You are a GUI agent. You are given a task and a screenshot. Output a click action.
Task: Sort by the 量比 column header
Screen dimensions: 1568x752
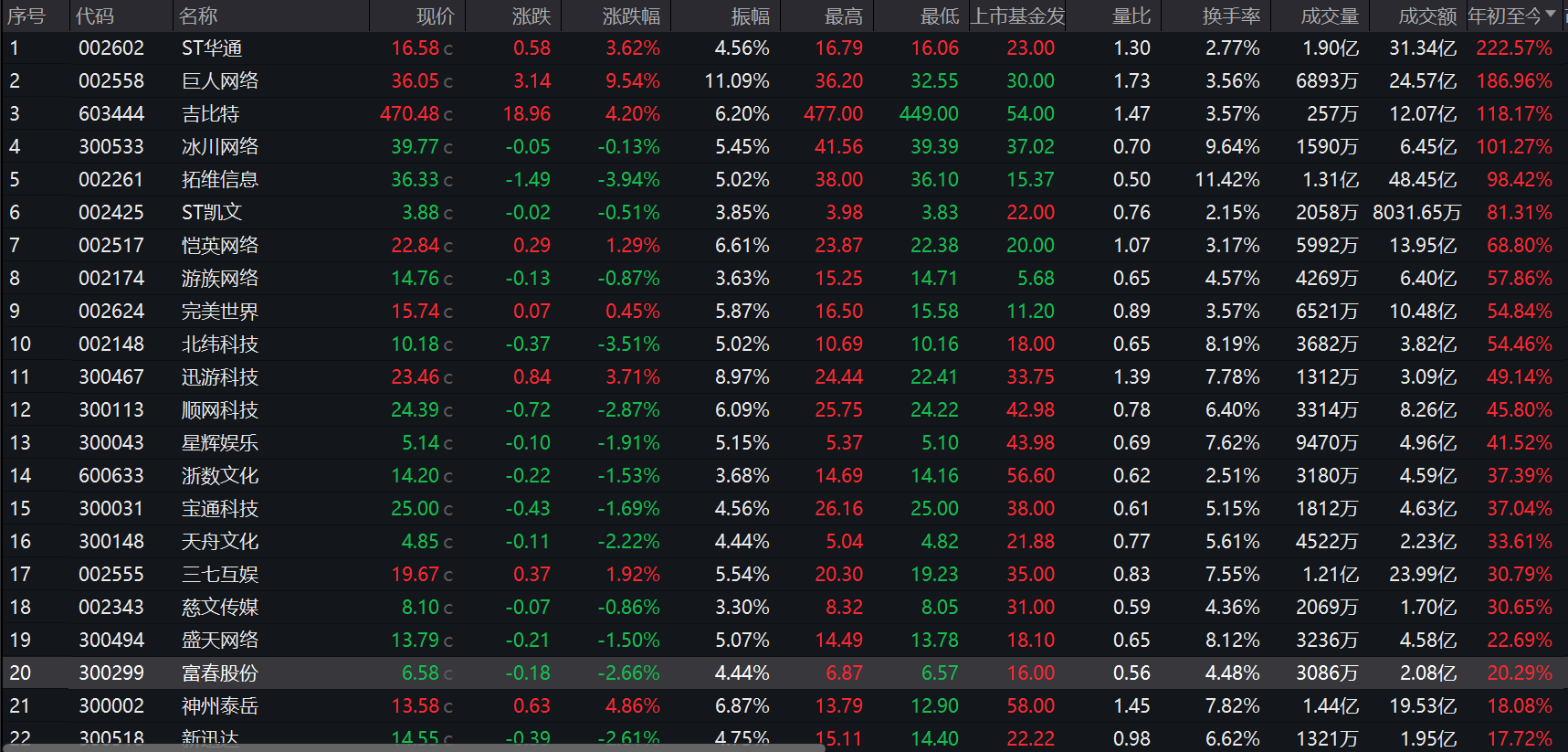pyautogui.click(x=1131, y=16)
